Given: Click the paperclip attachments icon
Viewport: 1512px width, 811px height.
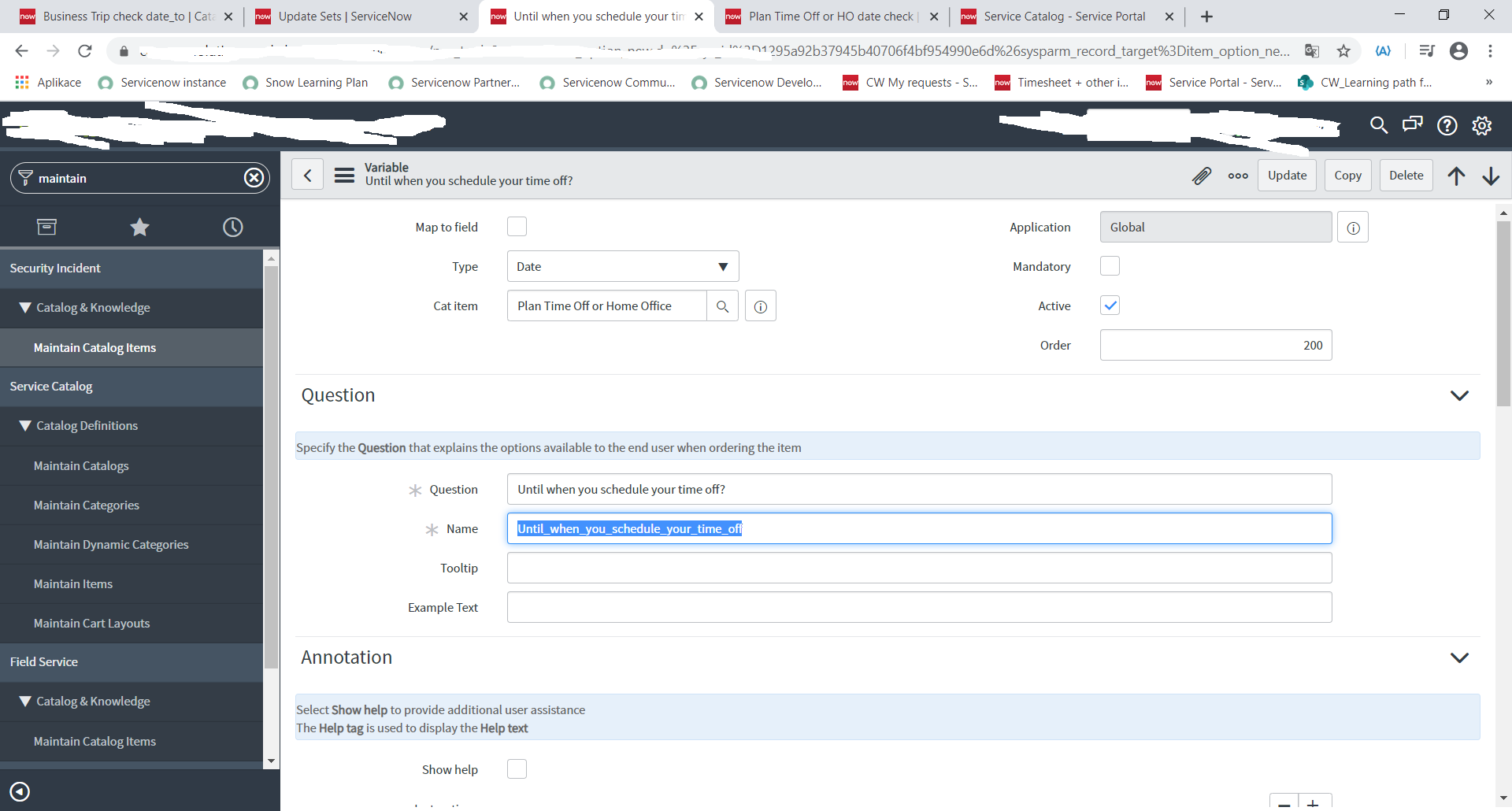Looking at the screenshot, I should click(1201, 176).
